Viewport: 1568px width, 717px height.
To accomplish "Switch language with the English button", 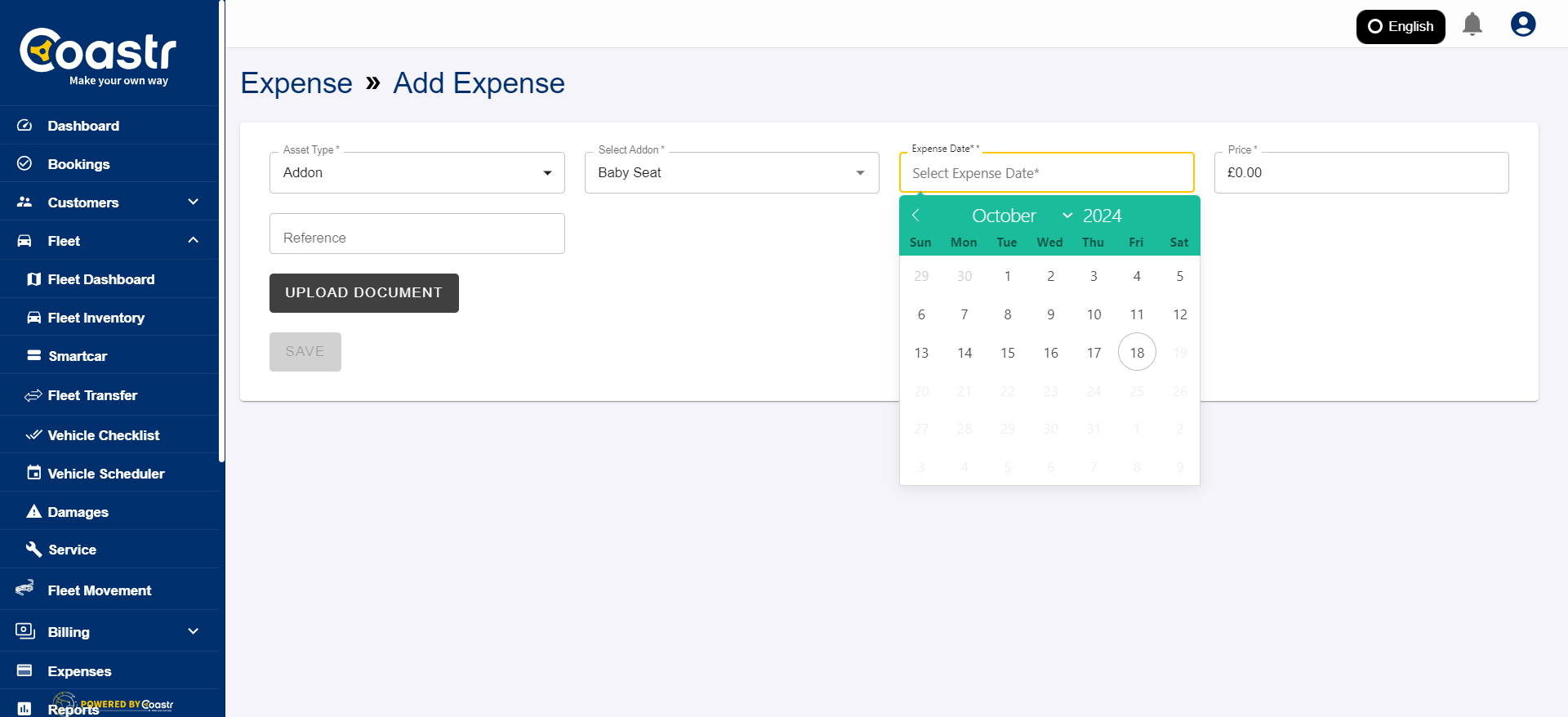I will pyautogui.click(x=1401, y=26).
